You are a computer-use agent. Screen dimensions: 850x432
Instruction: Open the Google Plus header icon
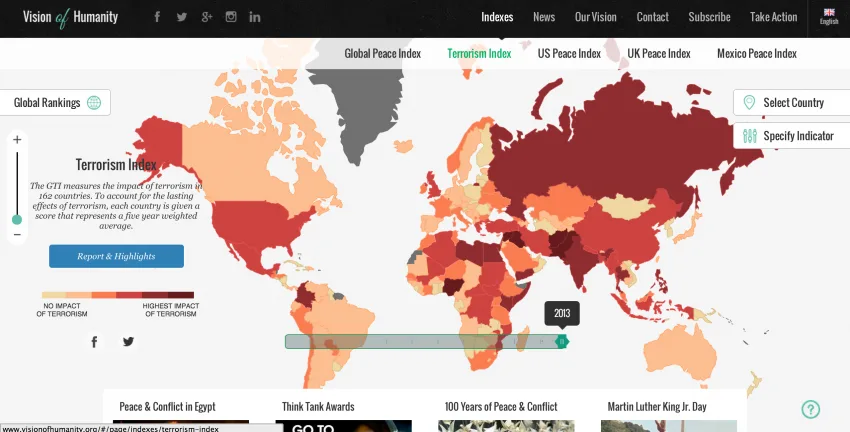(x=207, y=17)
